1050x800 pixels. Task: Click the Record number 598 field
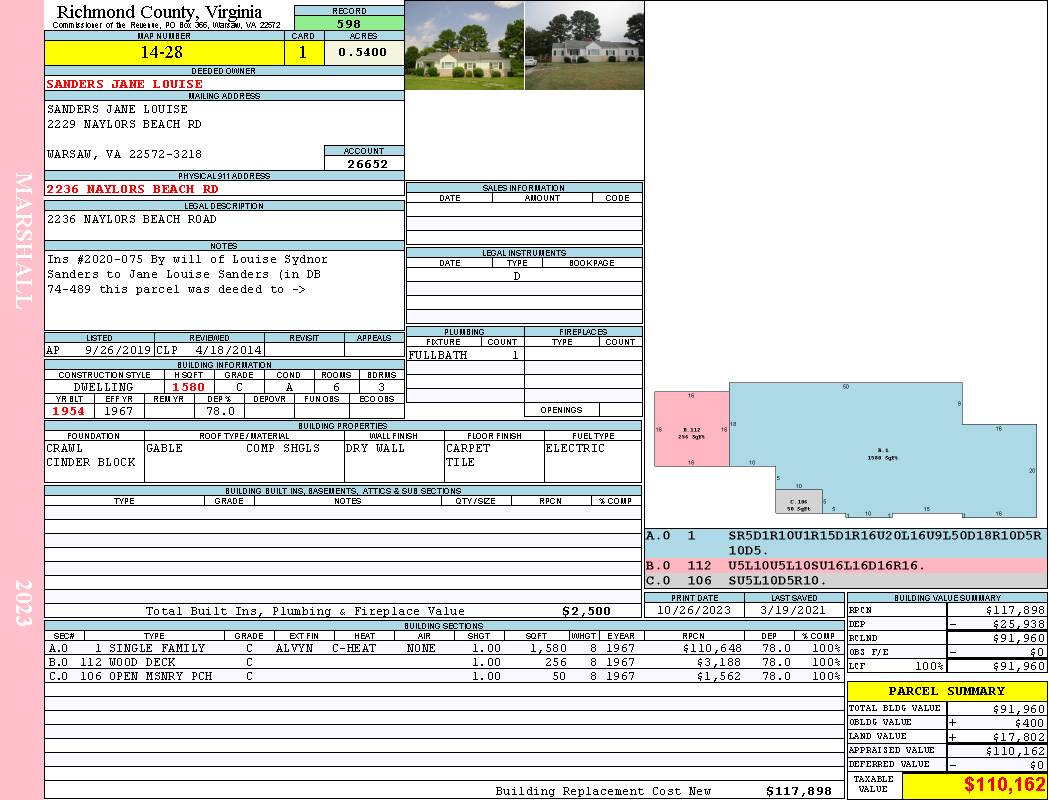pos(349,23)
